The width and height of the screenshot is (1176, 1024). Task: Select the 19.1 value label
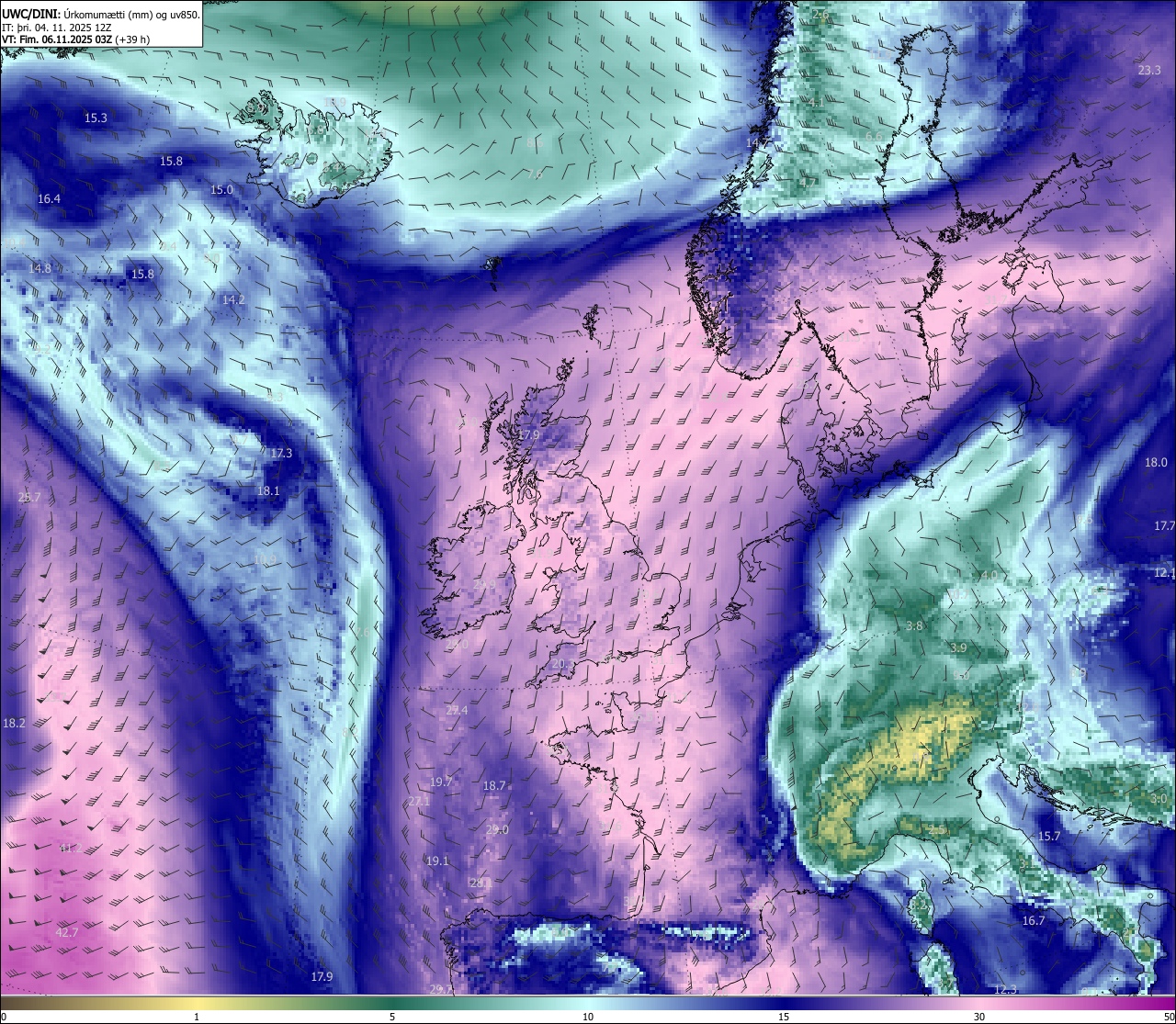[437, 861]
